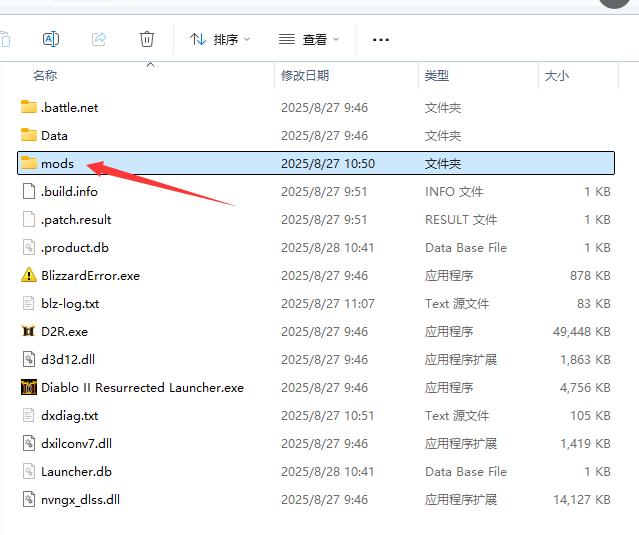Select the .product.db file name
This screenshot has width=639, height=535.
pos(75,248)
